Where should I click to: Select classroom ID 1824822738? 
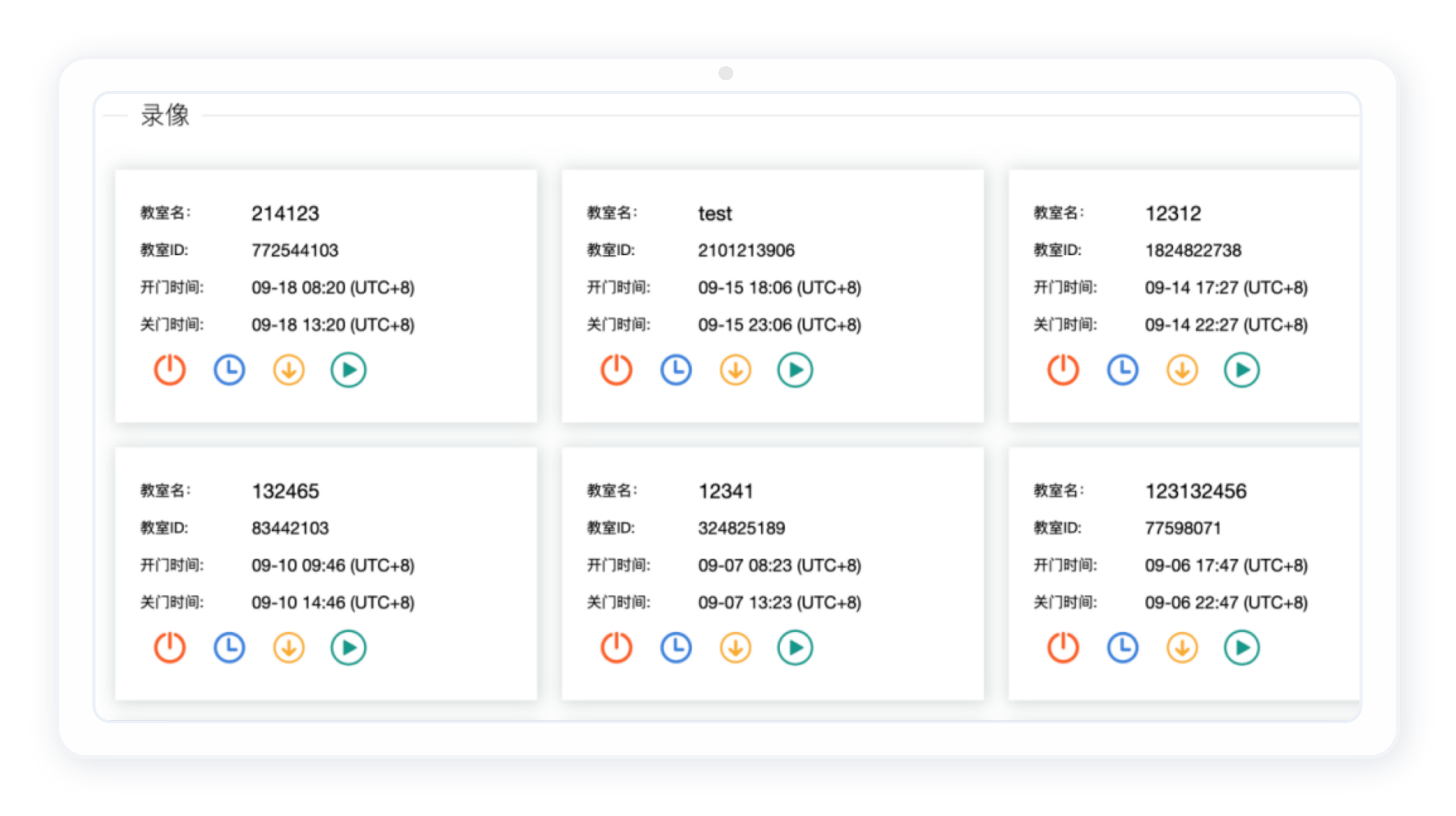(1193, 250)
